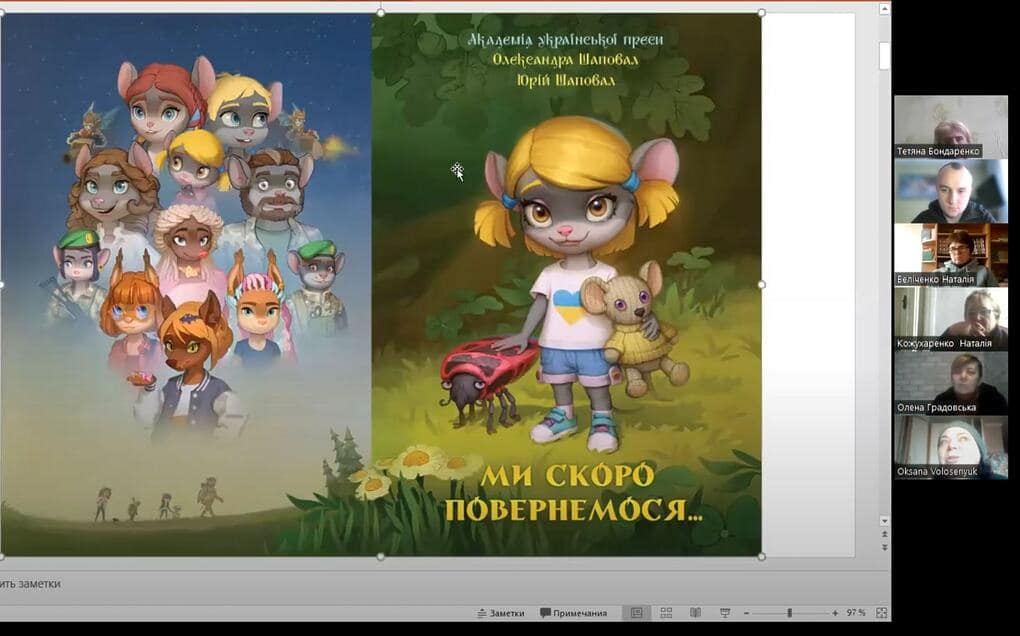Viewport: 1020px width, 636px height.
Task: Click the zoom slider handle
Action: click(789, 613)
